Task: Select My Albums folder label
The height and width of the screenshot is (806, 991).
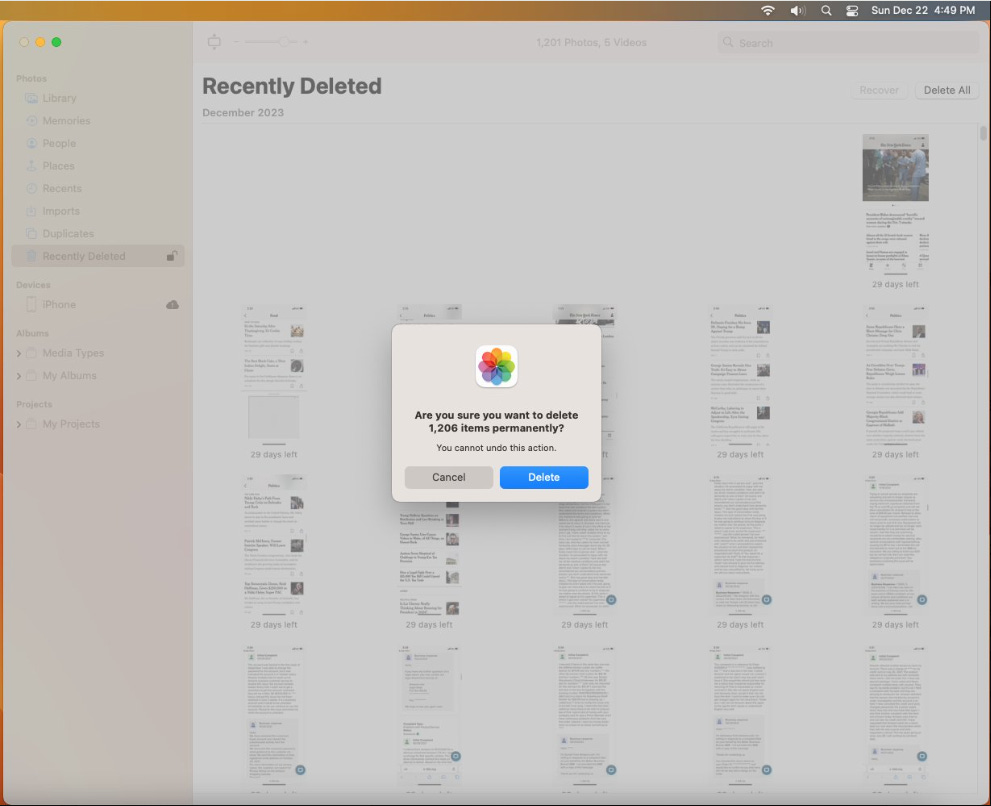Action: pyautogui.click(x=70, y=376)
